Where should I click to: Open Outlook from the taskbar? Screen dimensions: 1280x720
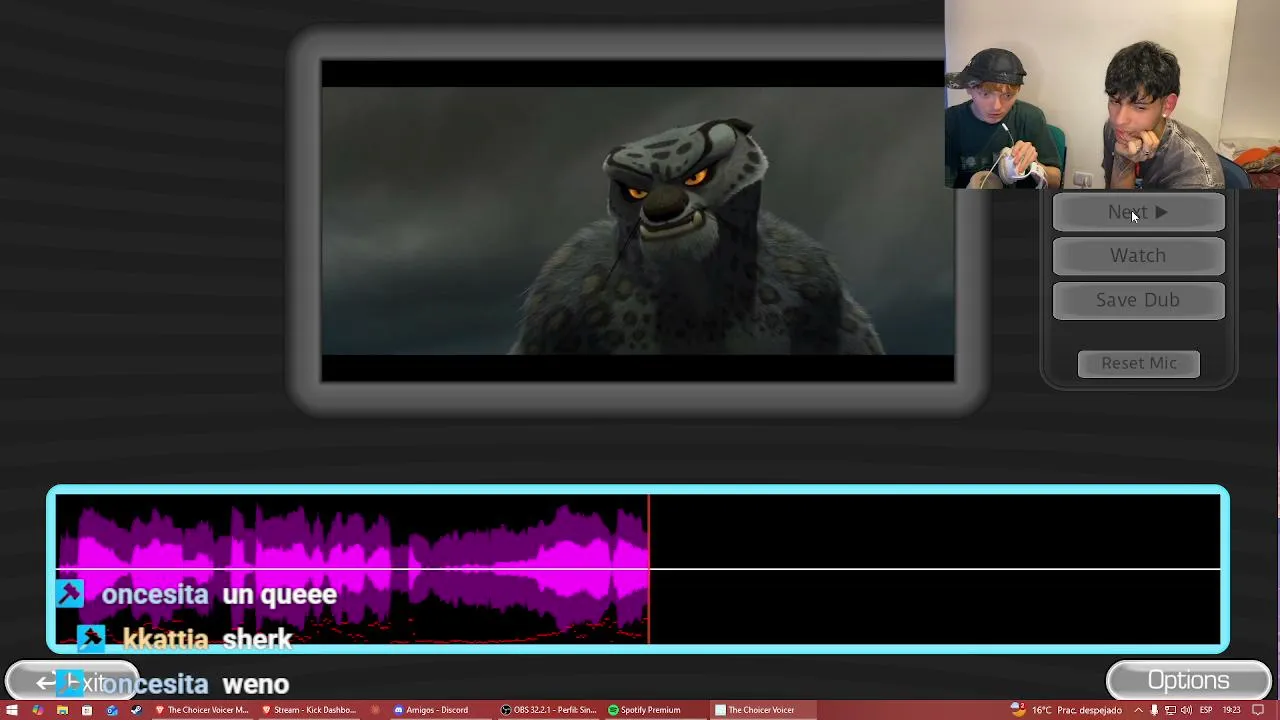point(112,710)
